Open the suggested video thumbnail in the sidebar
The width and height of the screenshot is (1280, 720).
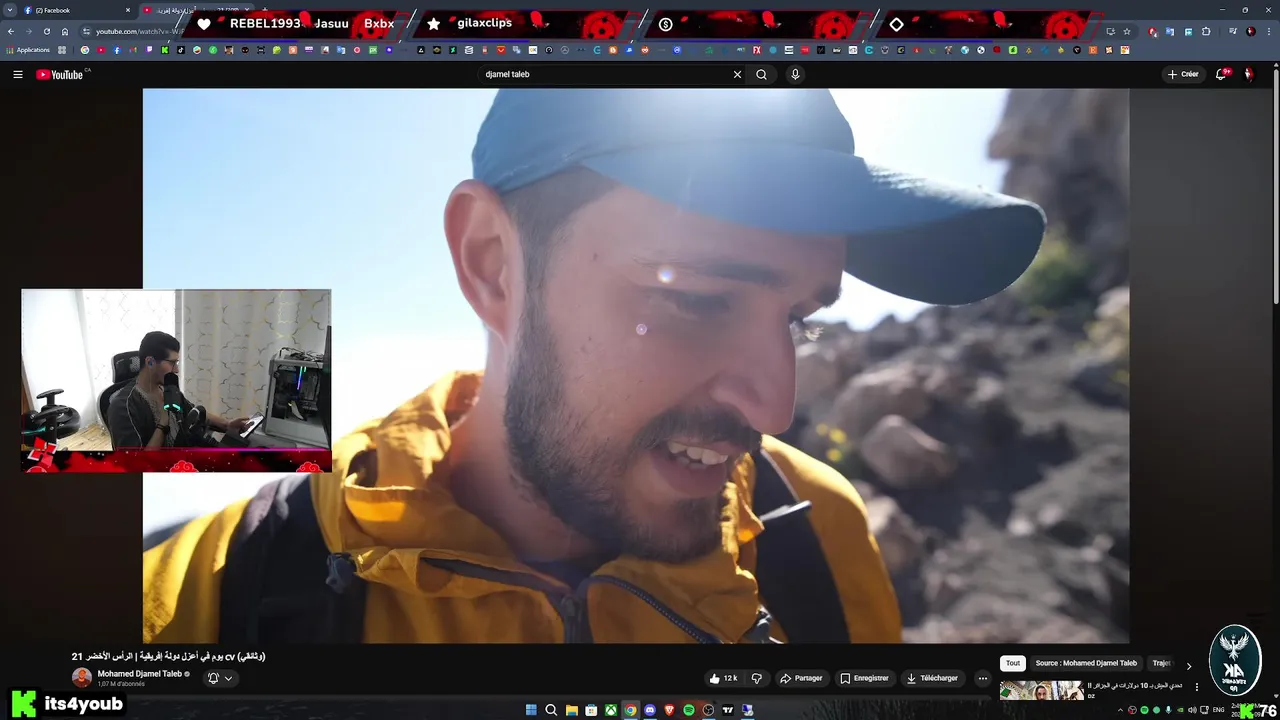(x=1041, y=691)
